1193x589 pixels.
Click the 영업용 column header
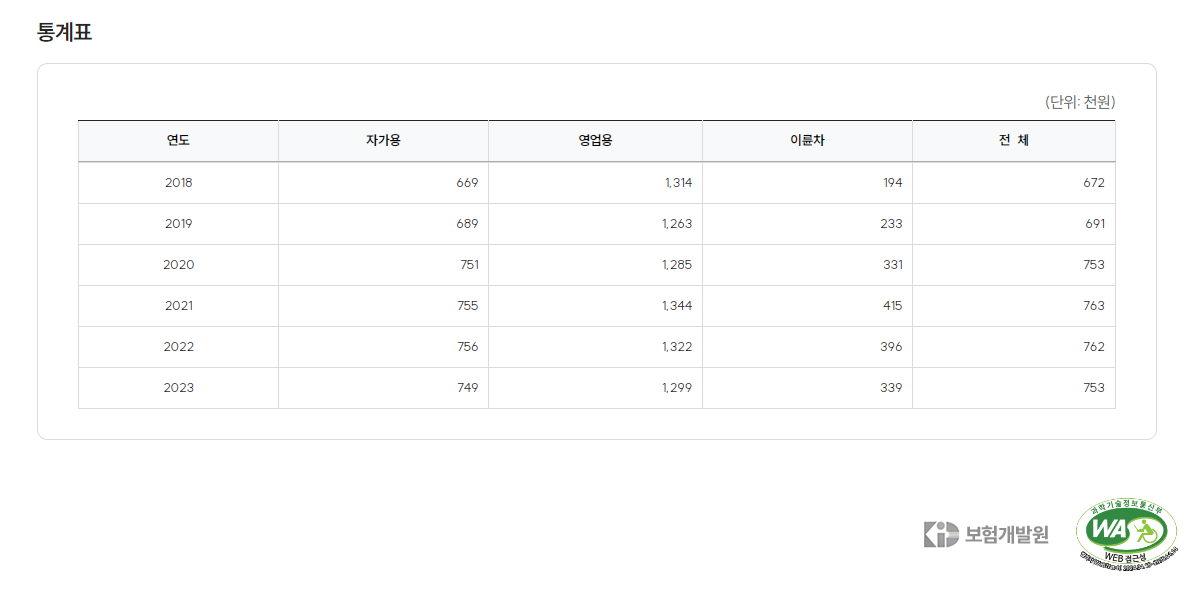click(595, 141)
